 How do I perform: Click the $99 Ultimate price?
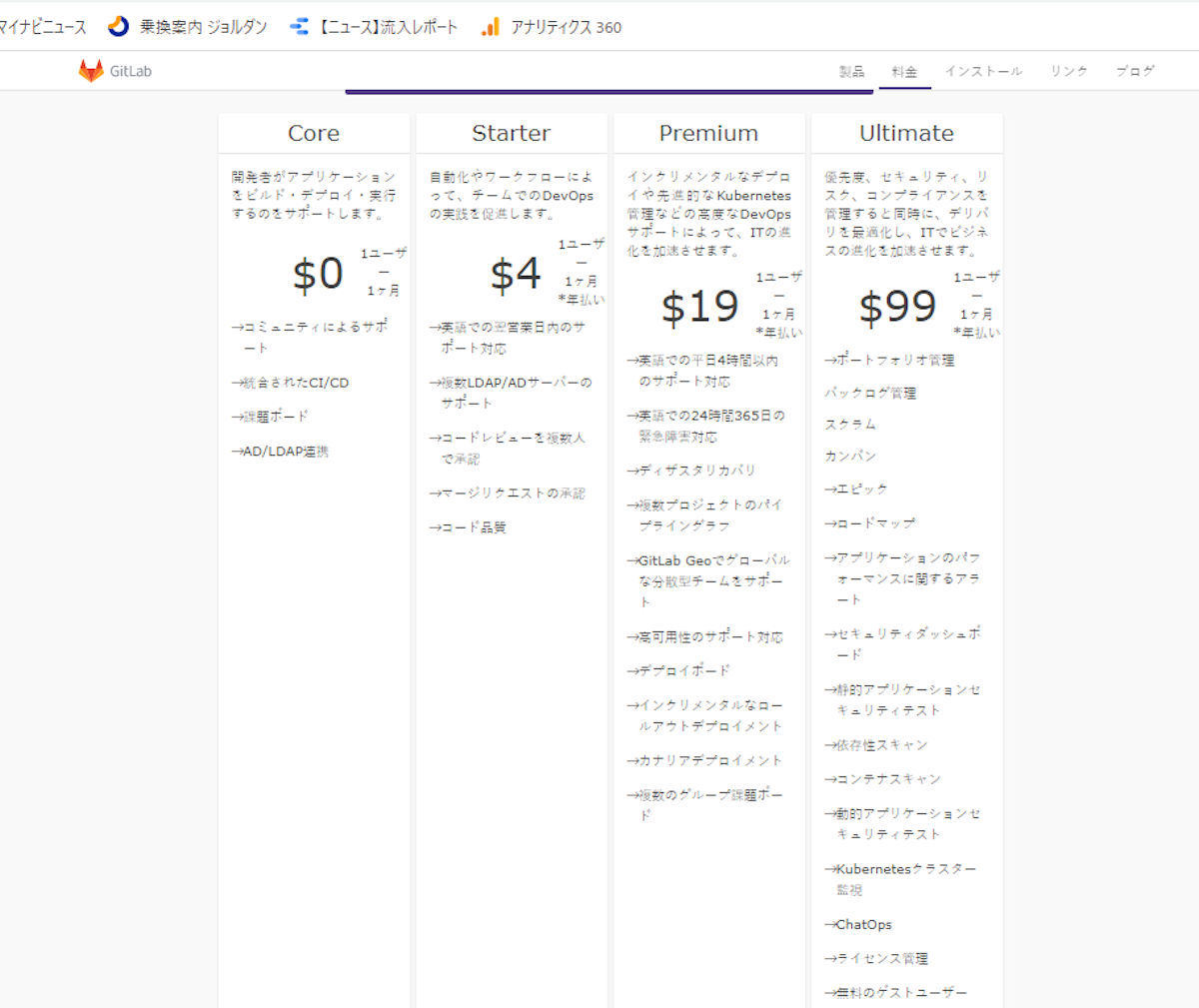point(897,307)
